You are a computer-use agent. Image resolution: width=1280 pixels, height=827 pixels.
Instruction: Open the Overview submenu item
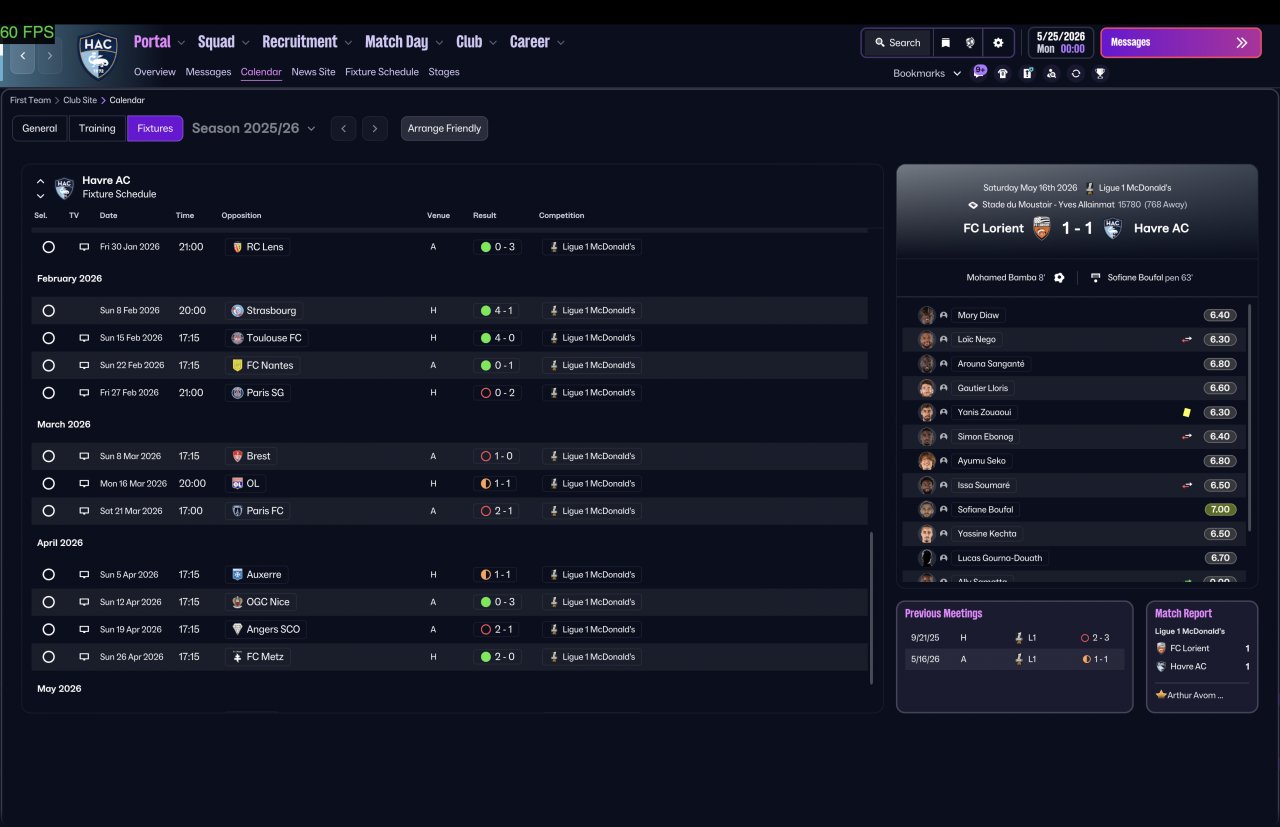(x=155, y=72)
